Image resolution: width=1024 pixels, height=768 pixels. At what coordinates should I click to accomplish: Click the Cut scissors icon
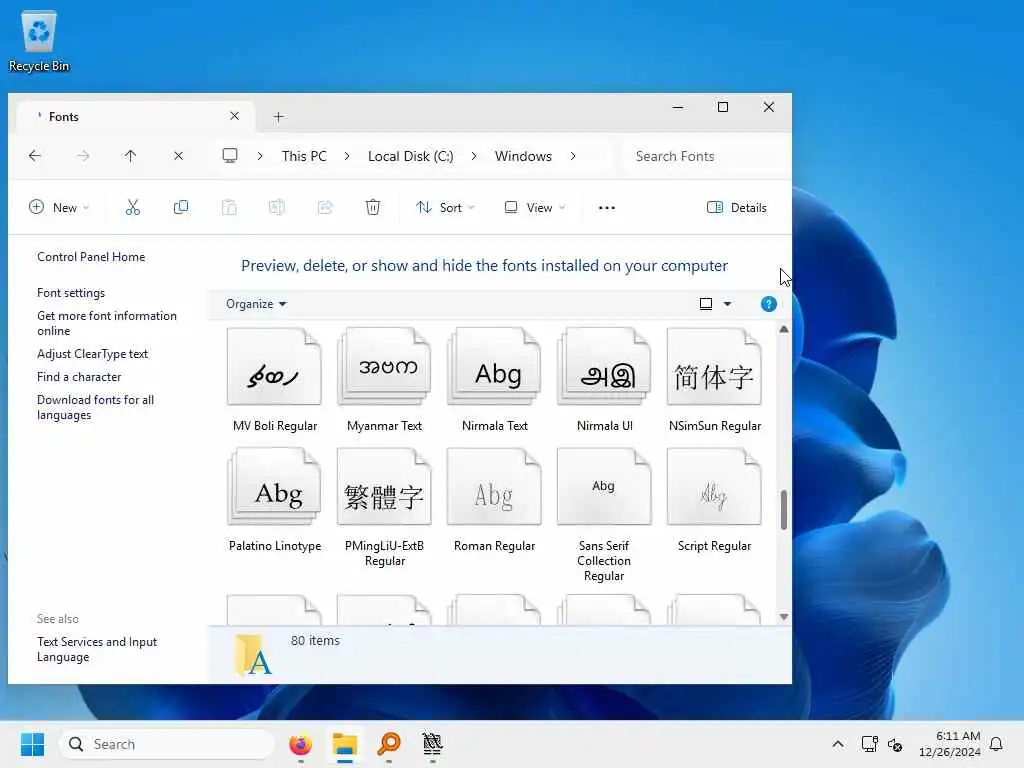point(133,208)
